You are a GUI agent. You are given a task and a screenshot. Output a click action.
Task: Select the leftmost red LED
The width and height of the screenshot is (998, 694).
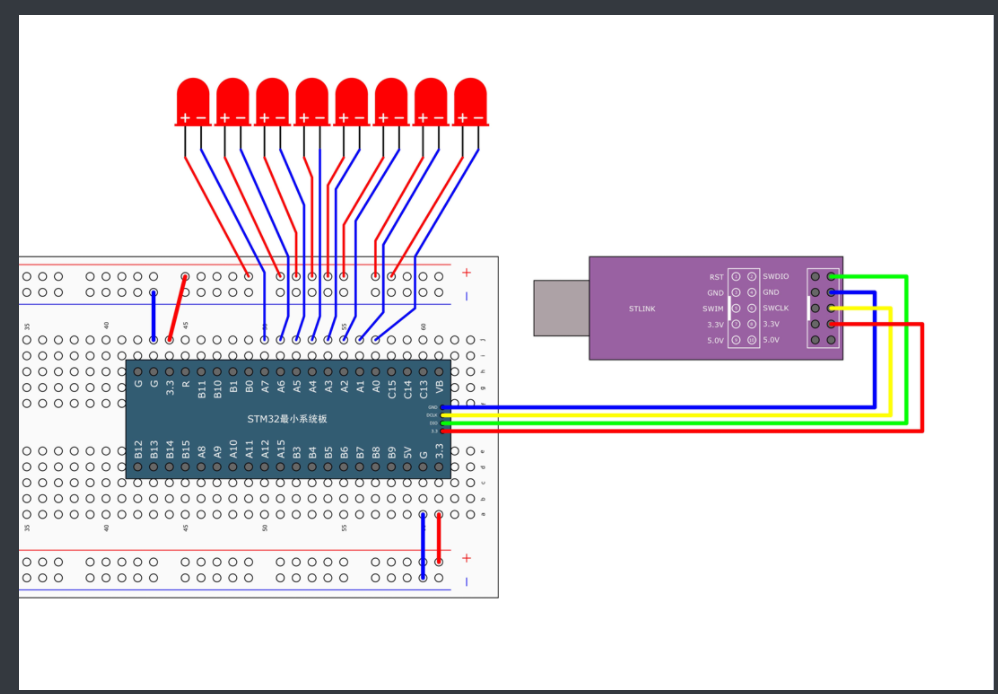(193, 102)
